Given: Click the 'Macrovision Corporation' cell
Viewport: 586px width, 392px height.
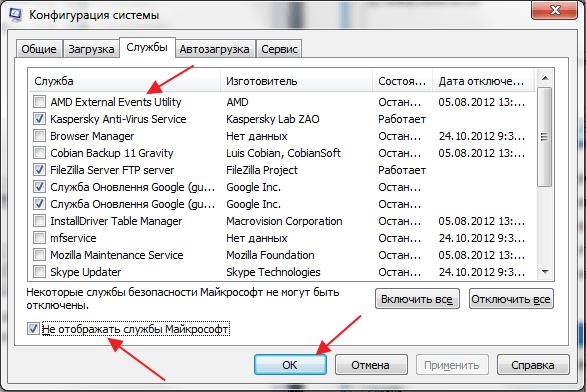Looking at the screenshot, I should [284, 221].
